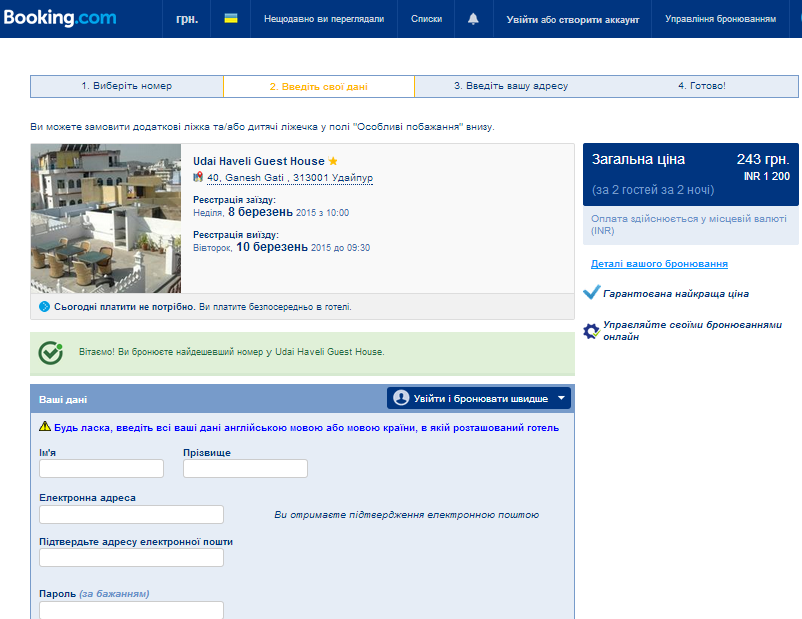Open 'Нещодавно ви переглядали' menu
The image size is (802, 619).
click(x=324, y=19)
